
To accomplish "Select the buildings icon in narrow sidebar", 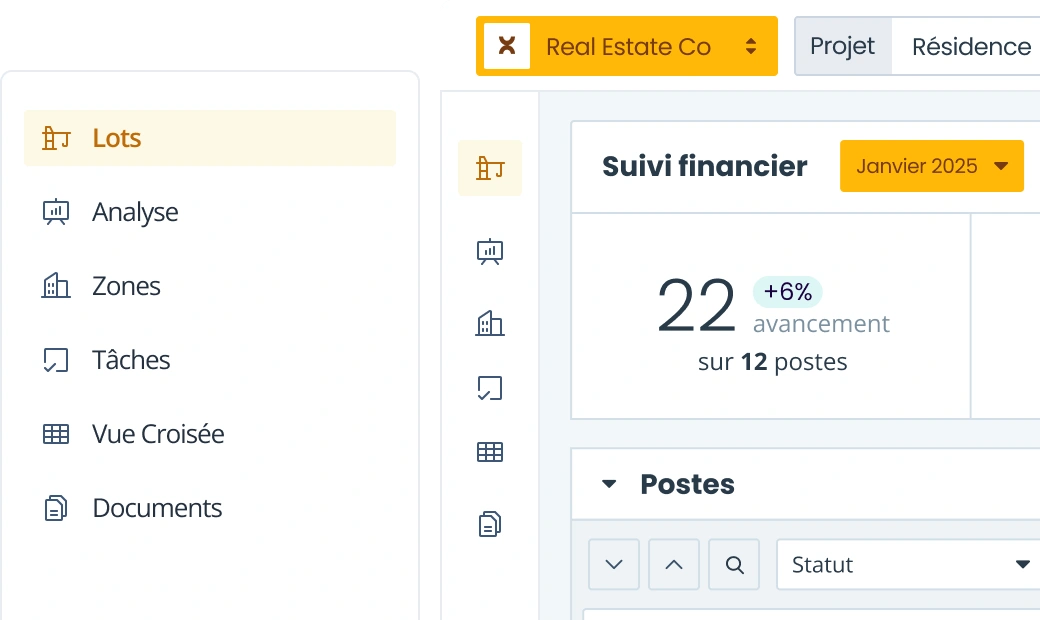I will (x=490, y=323).
